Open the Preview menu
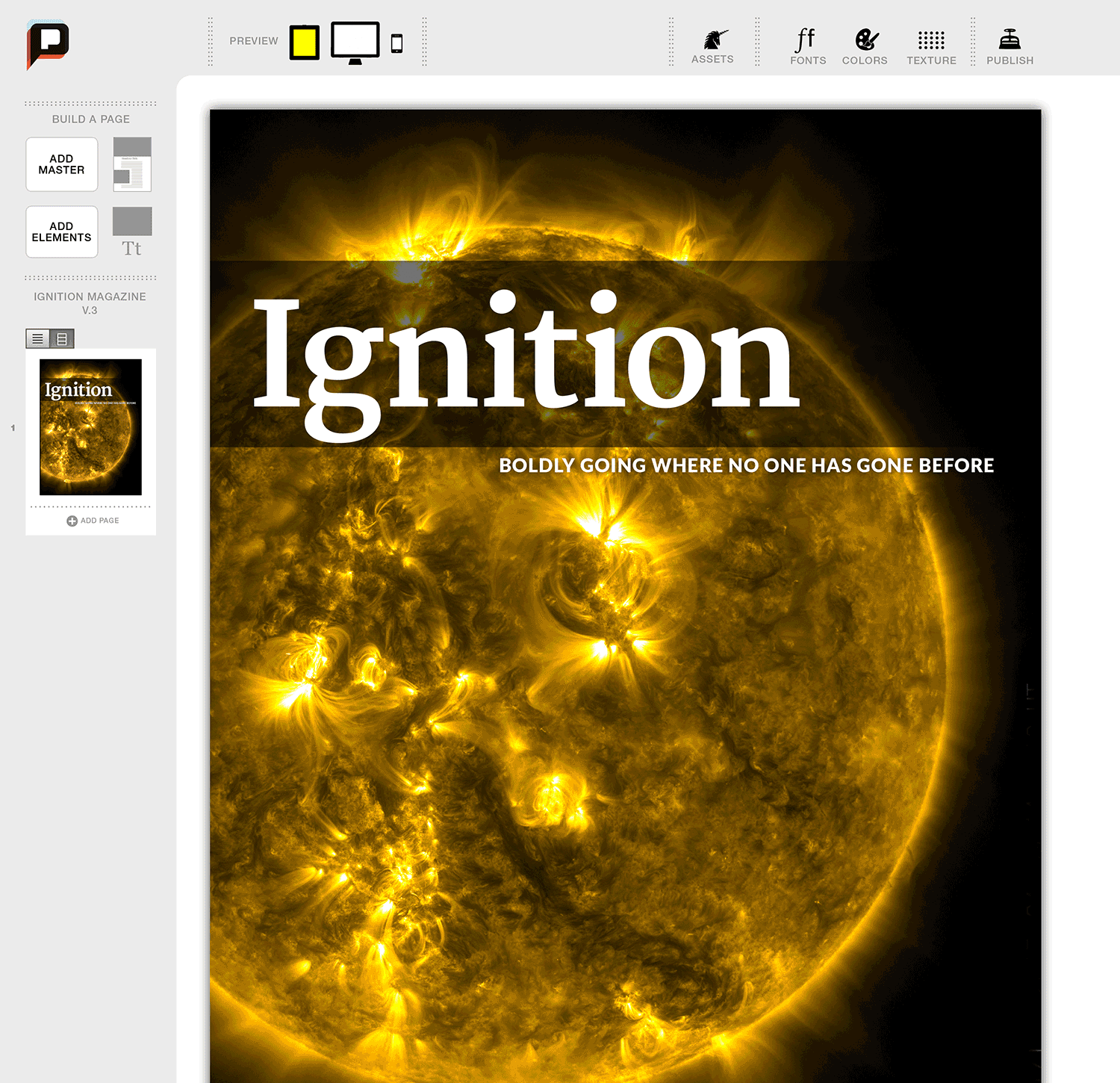 point(253,41)
